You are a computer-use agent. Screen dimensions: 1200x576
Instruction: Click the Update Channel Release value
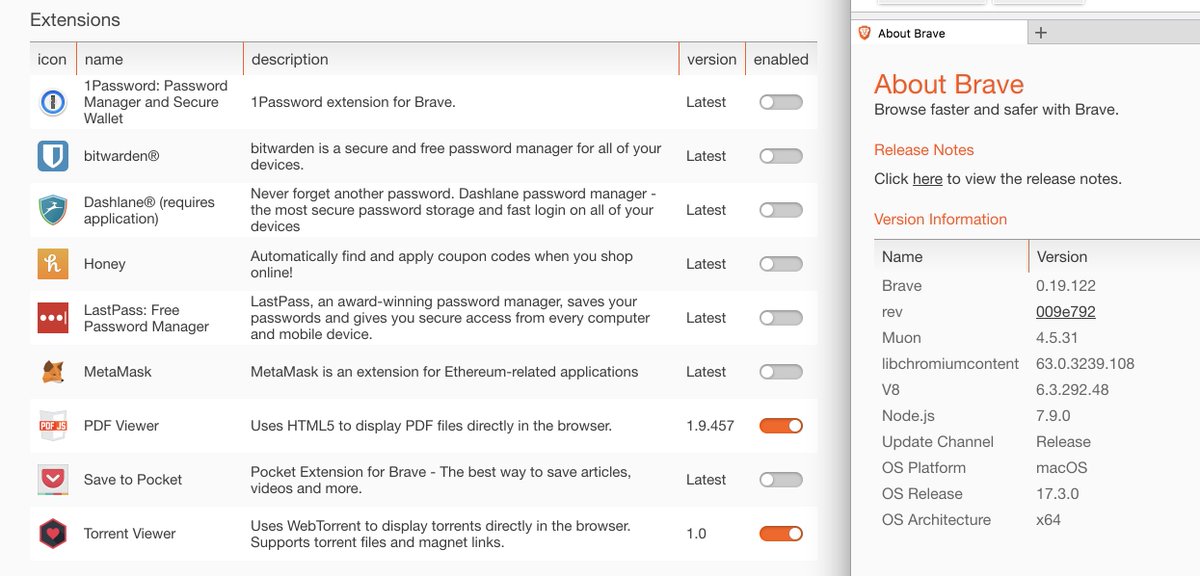(x=1063, y=442)
